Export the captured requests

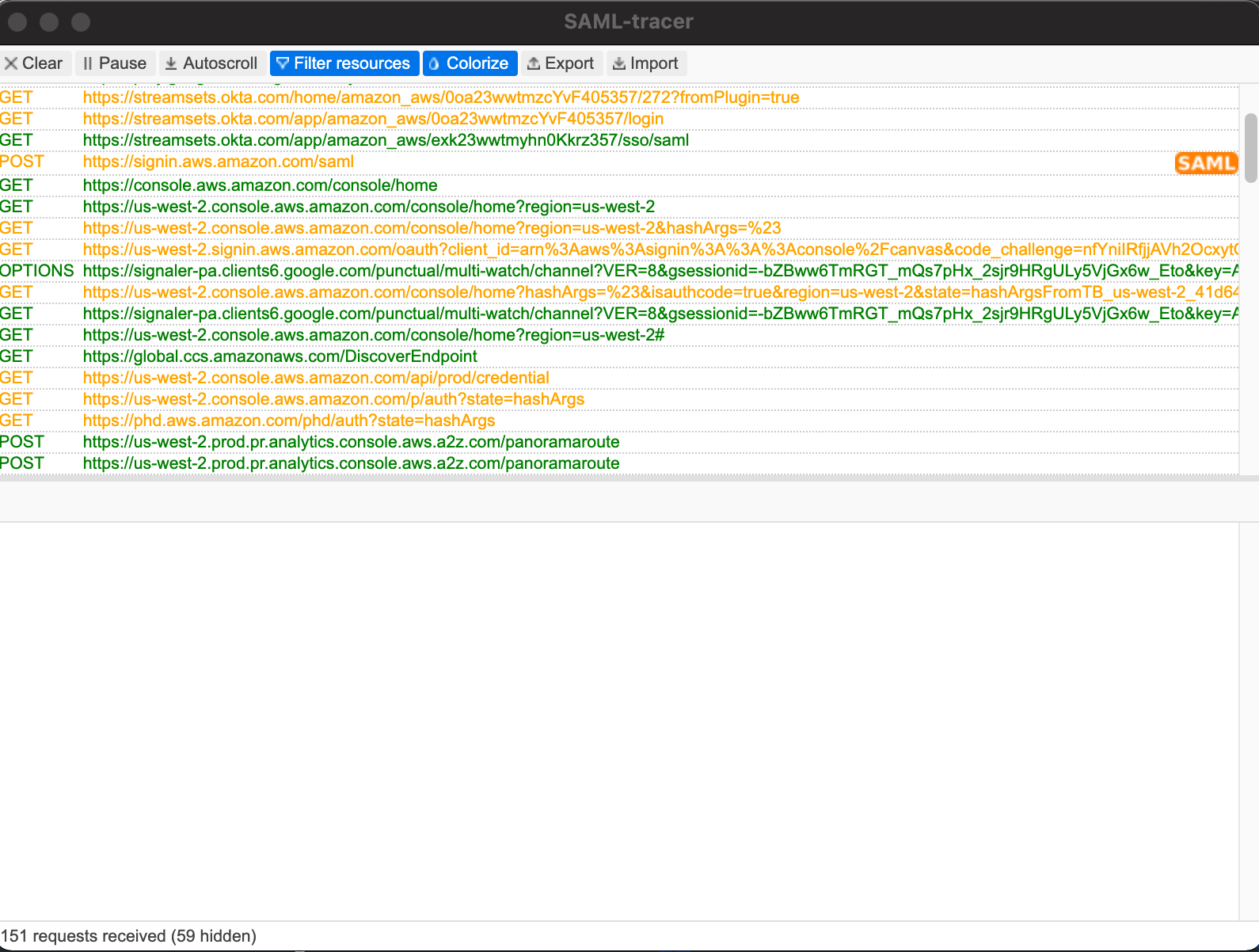click(561, 63)
